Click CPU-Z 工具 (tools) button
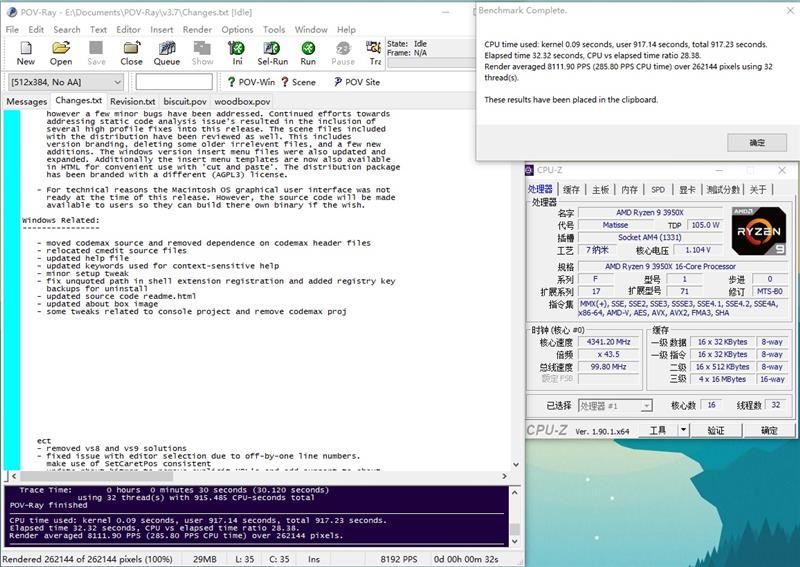The width and height of the screenshot is (800, 567). coord(658,430)
